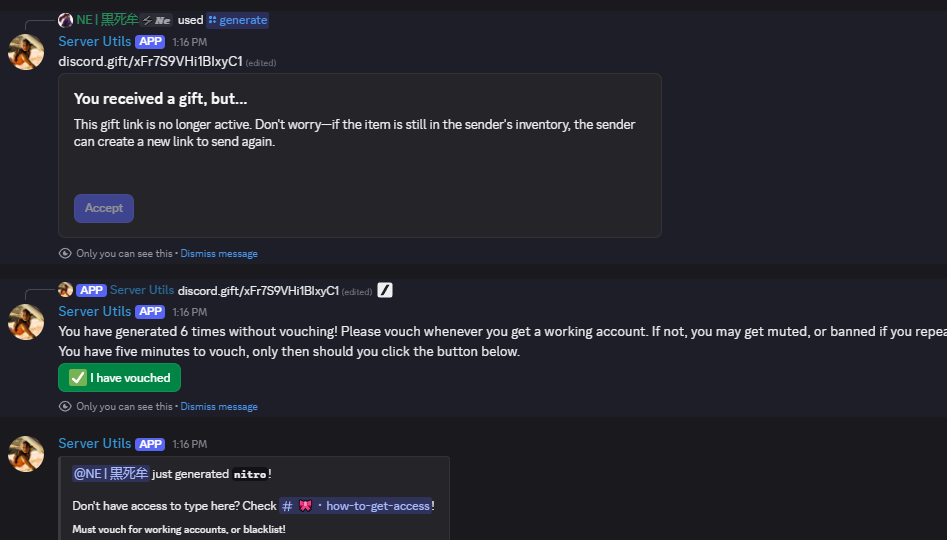947x540 pixels.
Task: Click the Server Utils avatar on the "just generated nitro" message
Action: 26,454
